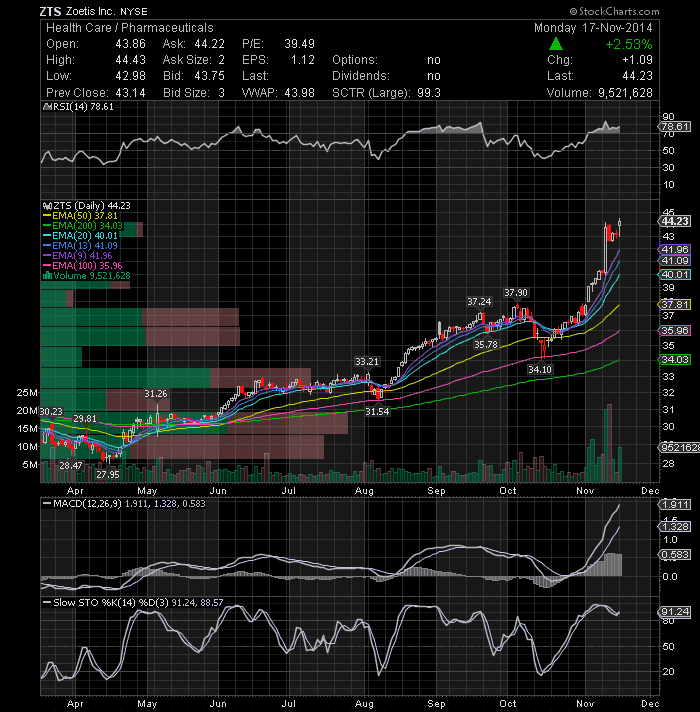Image resolution: width=700 pixels, height=712 pixels.
Task: Select the Prev Close value 43.14
Action: pos(130,93)
